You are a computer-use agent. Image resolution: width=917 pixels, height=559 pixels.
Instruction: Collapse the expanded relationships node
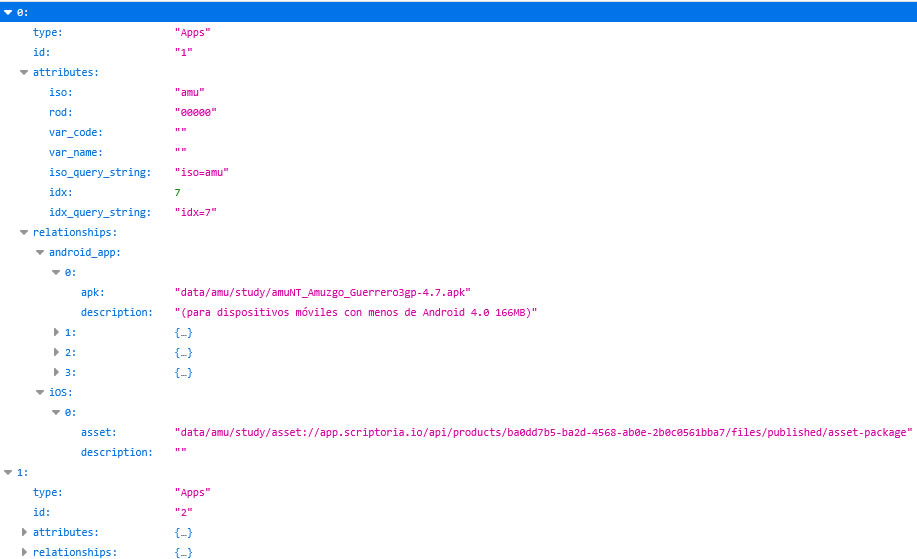25,232
